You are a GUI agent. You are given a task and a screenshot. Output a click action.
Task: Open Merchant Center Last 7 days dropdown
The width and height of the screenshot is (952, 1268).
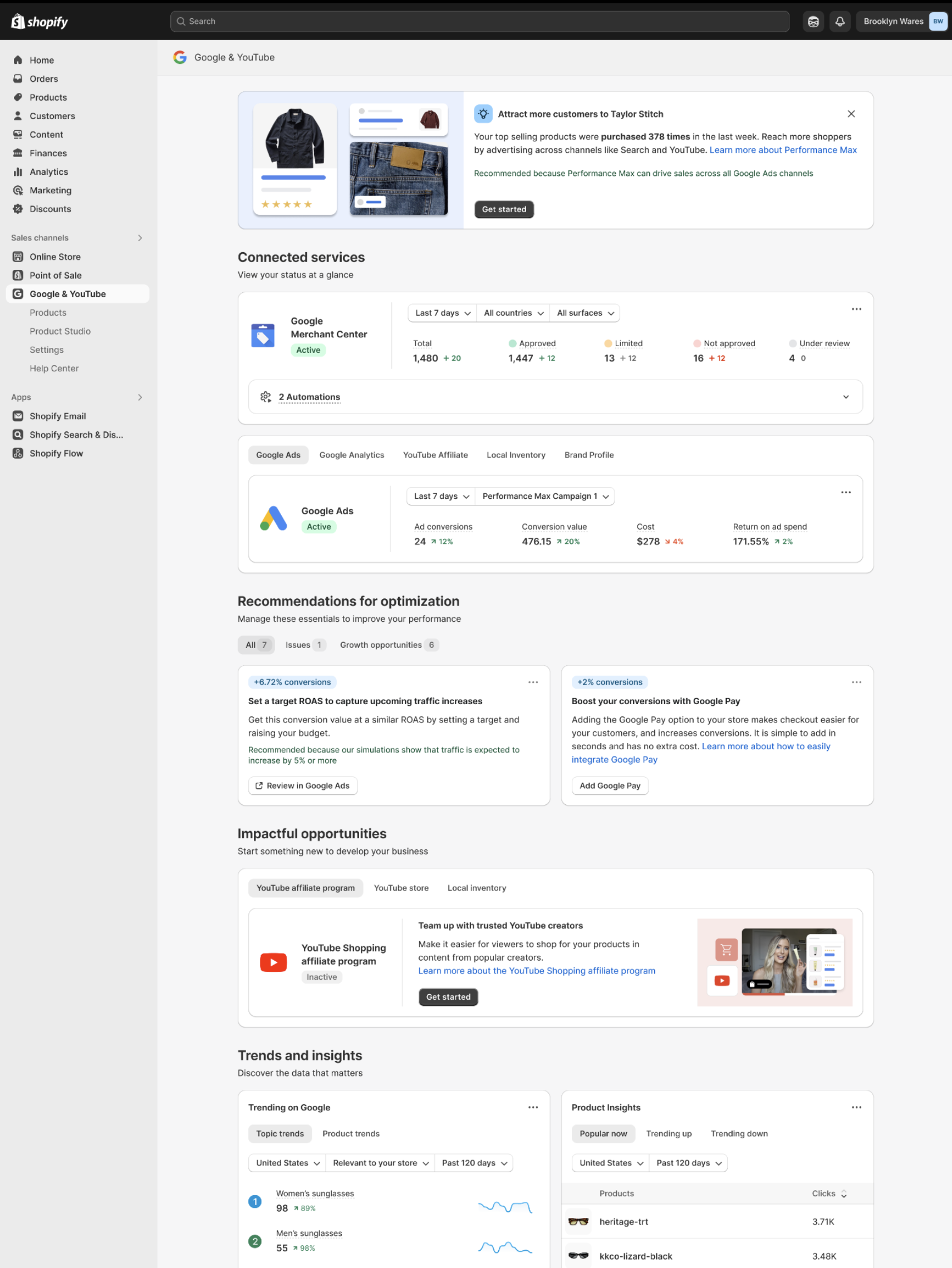click(442, 313)
